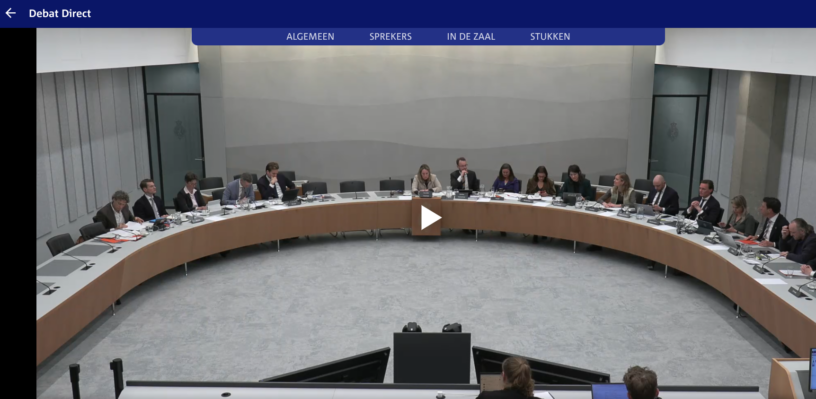Show the Stukken tab
Image resolution: width=816 pixels, height=399 pixels.
click(550, 36)
